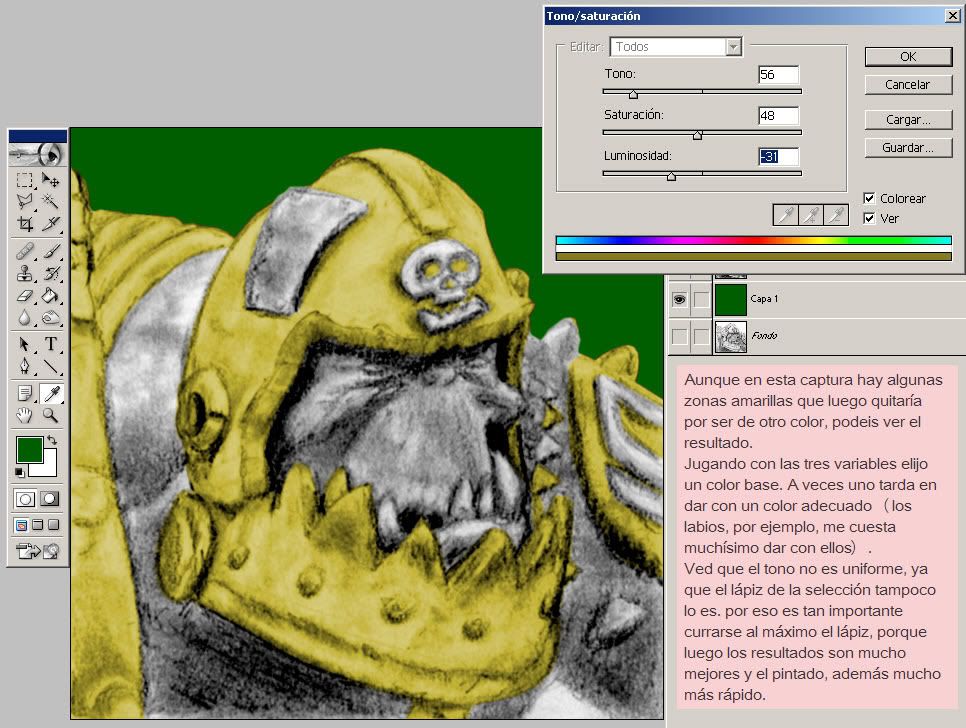Select the Capa 1 layer thumbnail
Viewport: 966px width, 728px height.
[731, 299]
